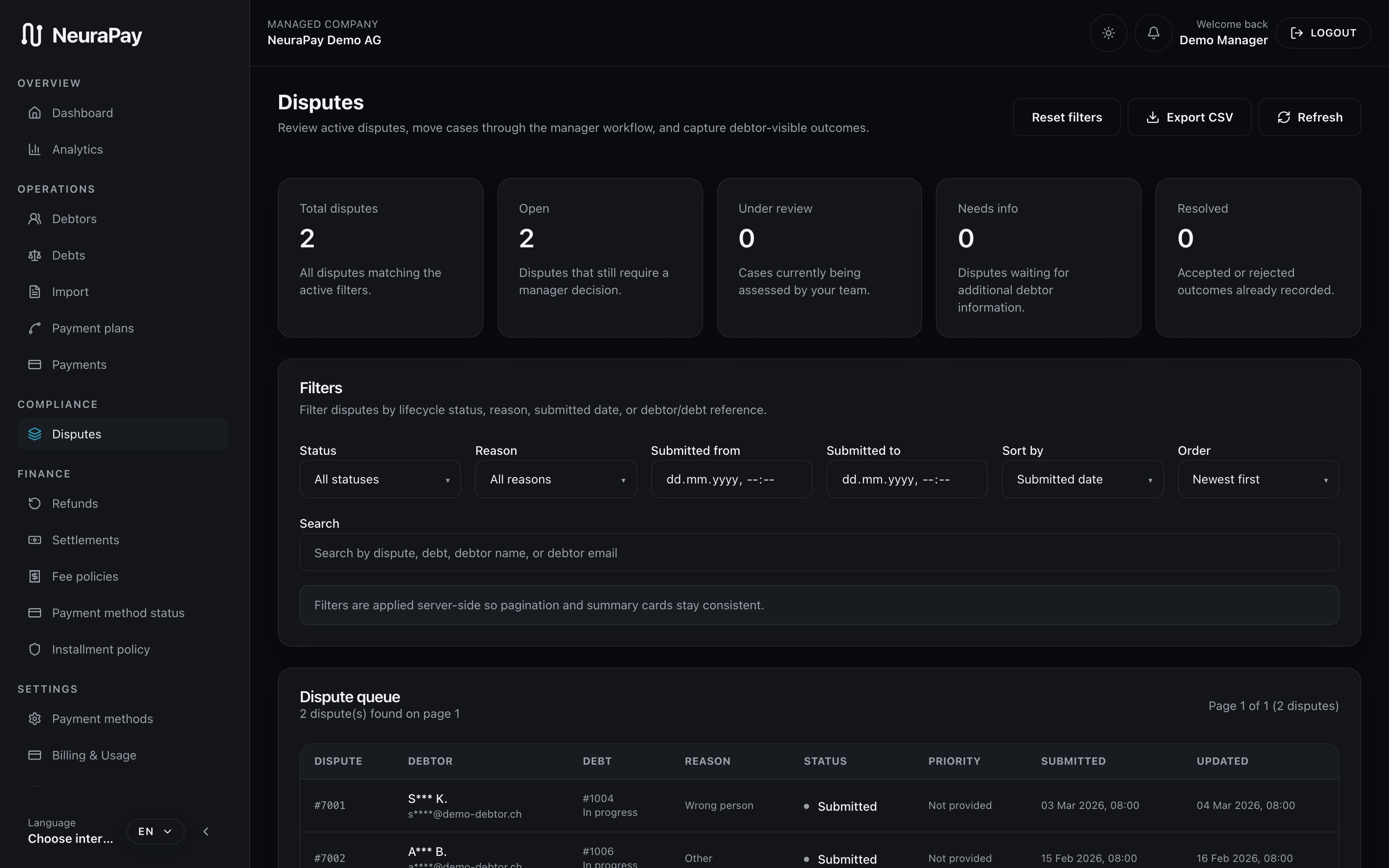
Task: Open the Total disputes summary card
Action: coord(381,258)
